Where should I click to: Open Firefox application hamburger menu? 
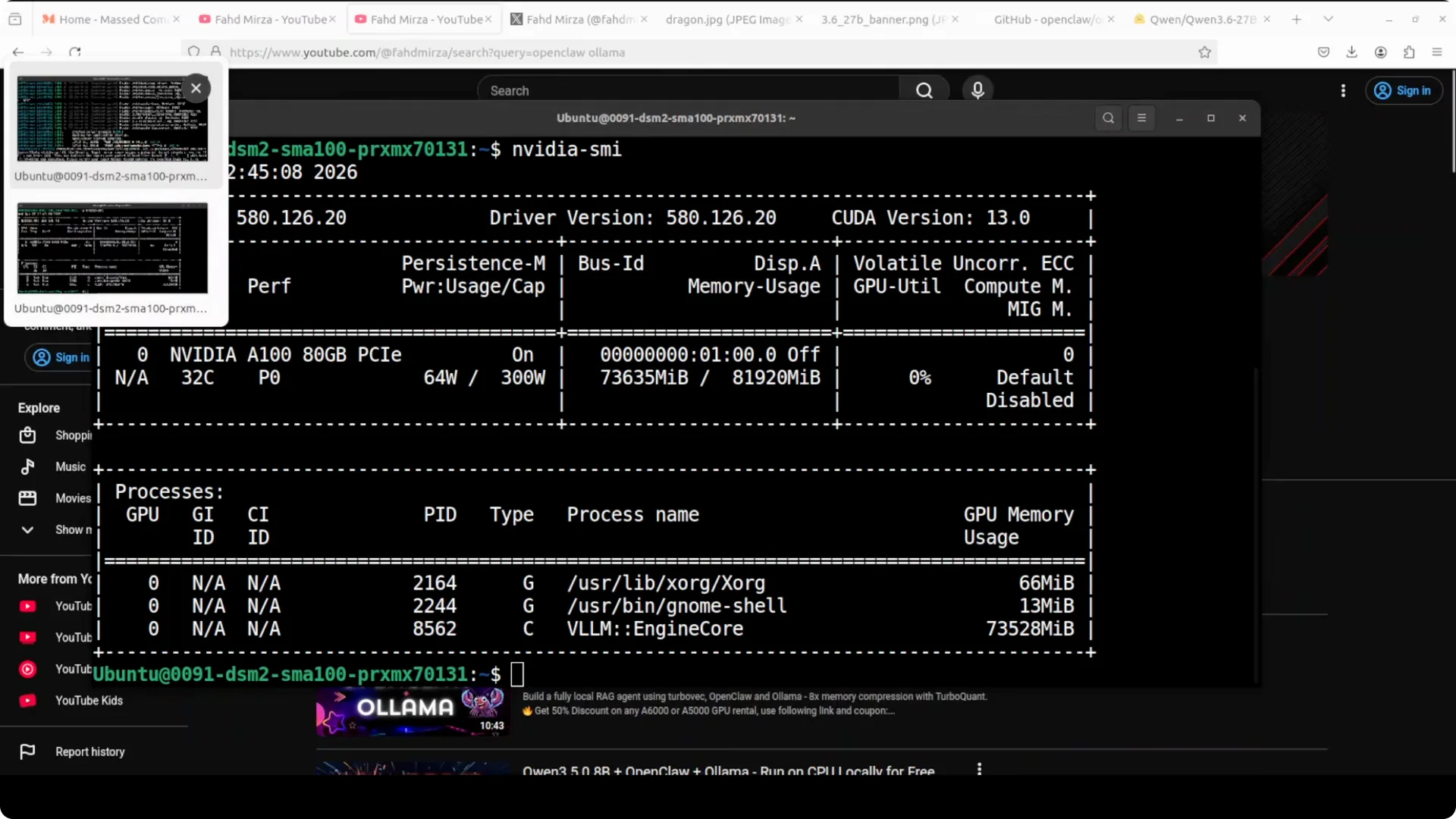click(1437, 52)
